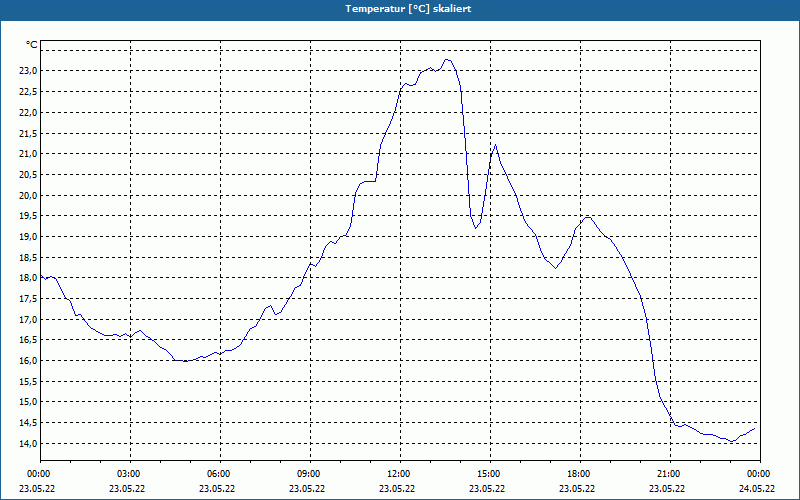Click the 18:00 time axis label
Image resolution: width=800 pixels, height=500 pixels.
[x=581, y=474]
